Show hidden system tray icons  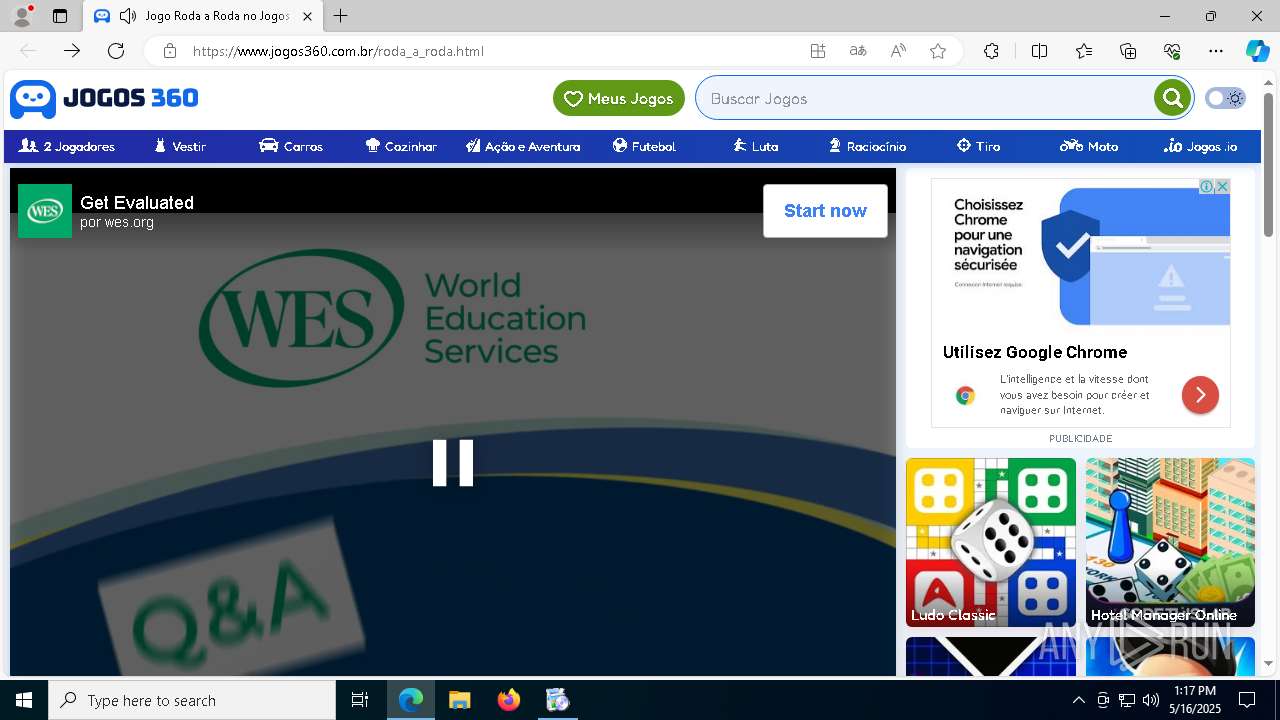coord(1078,700)
